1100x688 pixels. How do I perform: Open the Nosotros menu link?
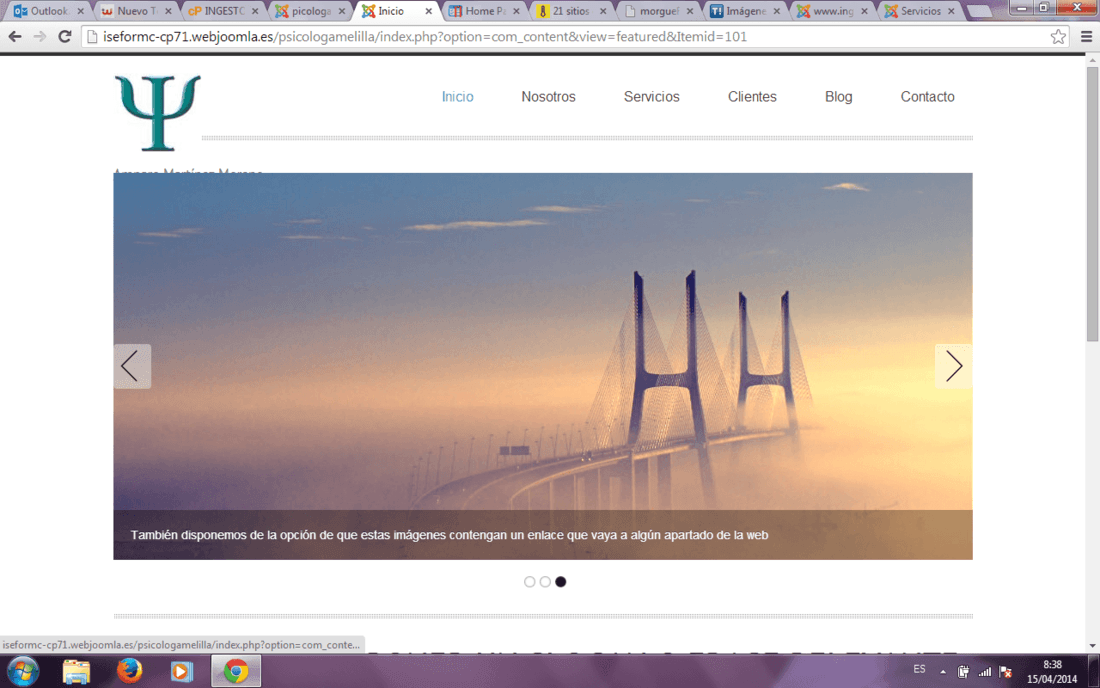click(549, 97)
